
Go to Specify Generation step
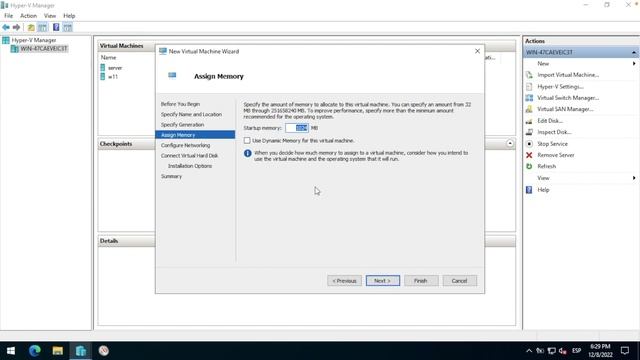[x=182, y=124]
